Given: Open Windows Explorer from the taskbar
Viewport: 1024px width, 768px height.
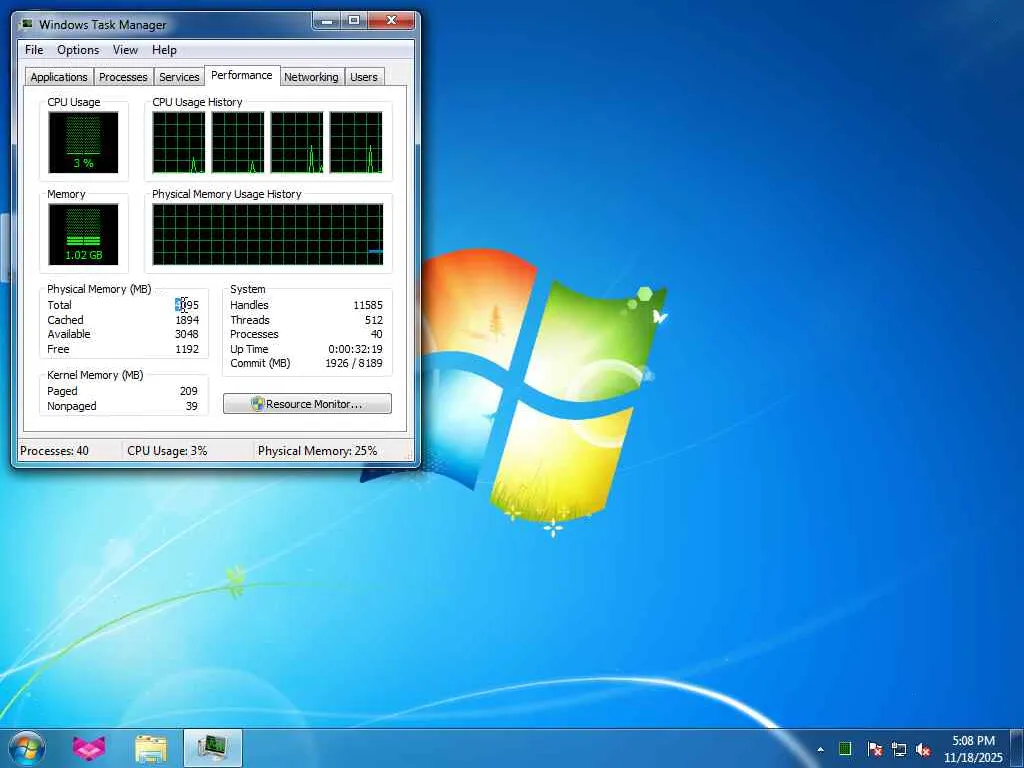Looking at the screenshot, I should pyautogui.click(x=151, y=748).
